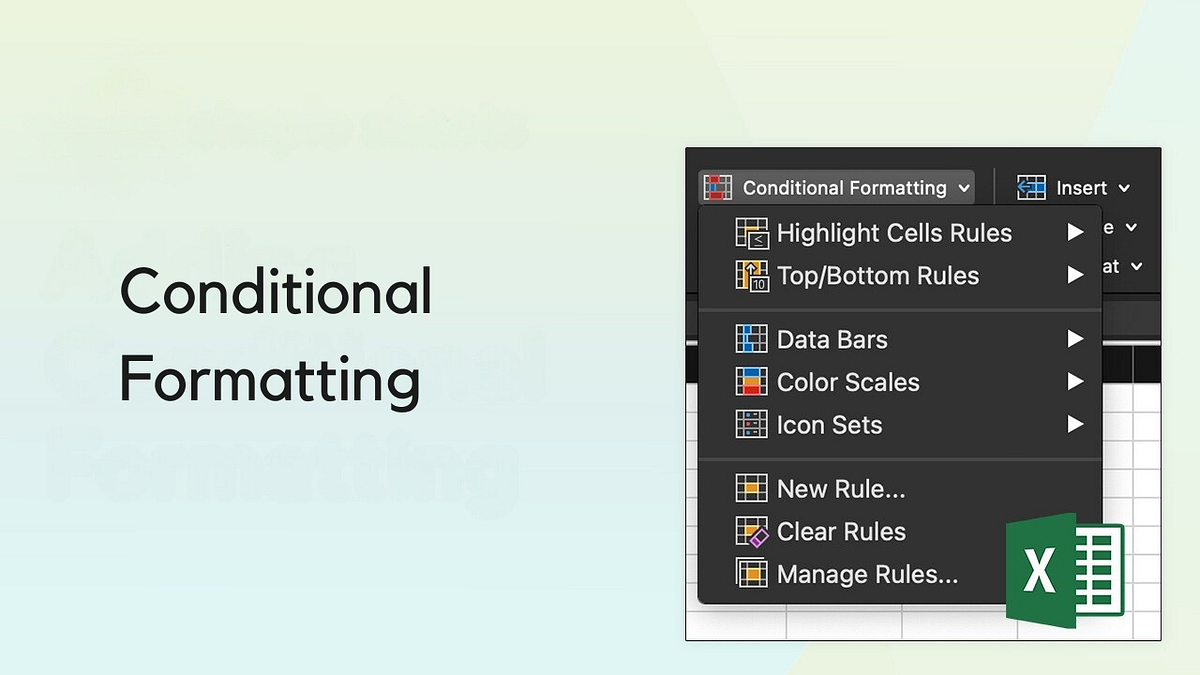Screen dimensions: 1200x675
Task: Select the Data Bars icon
Action: [753, 339]
